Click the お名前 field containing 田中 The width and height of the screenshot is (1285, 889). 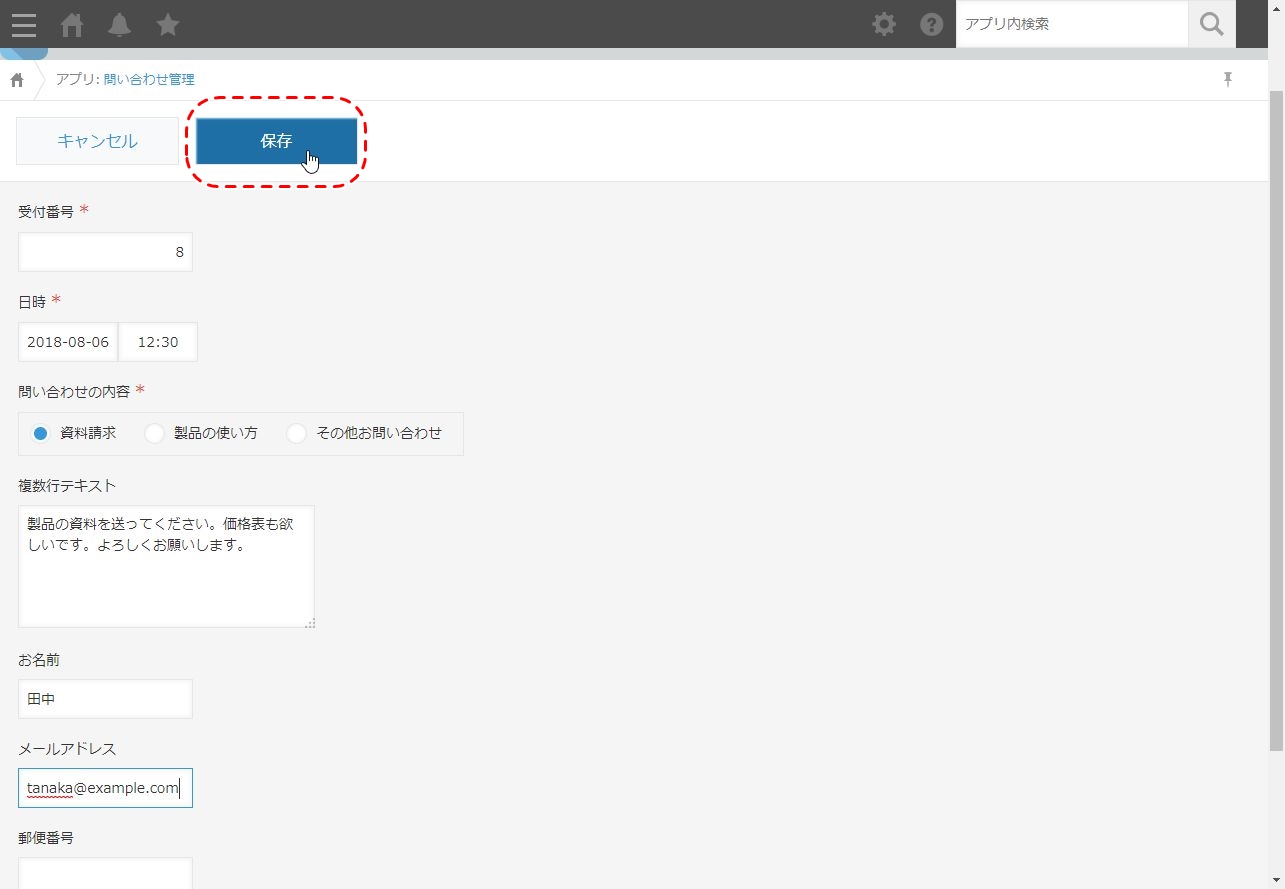tap(105, 699)
